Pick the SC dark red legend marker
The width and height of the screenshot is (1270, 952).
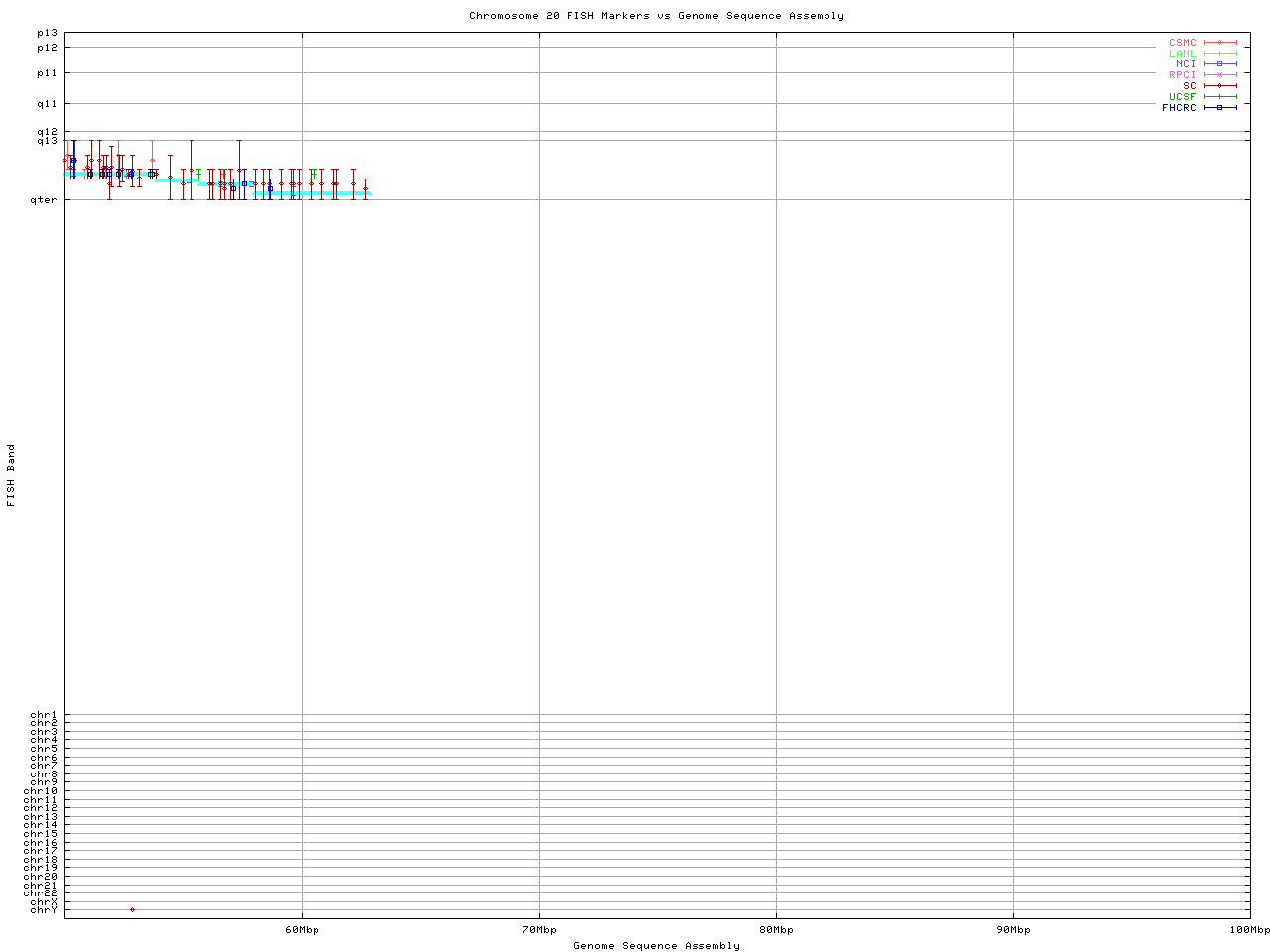click(x=1219, y=86)
